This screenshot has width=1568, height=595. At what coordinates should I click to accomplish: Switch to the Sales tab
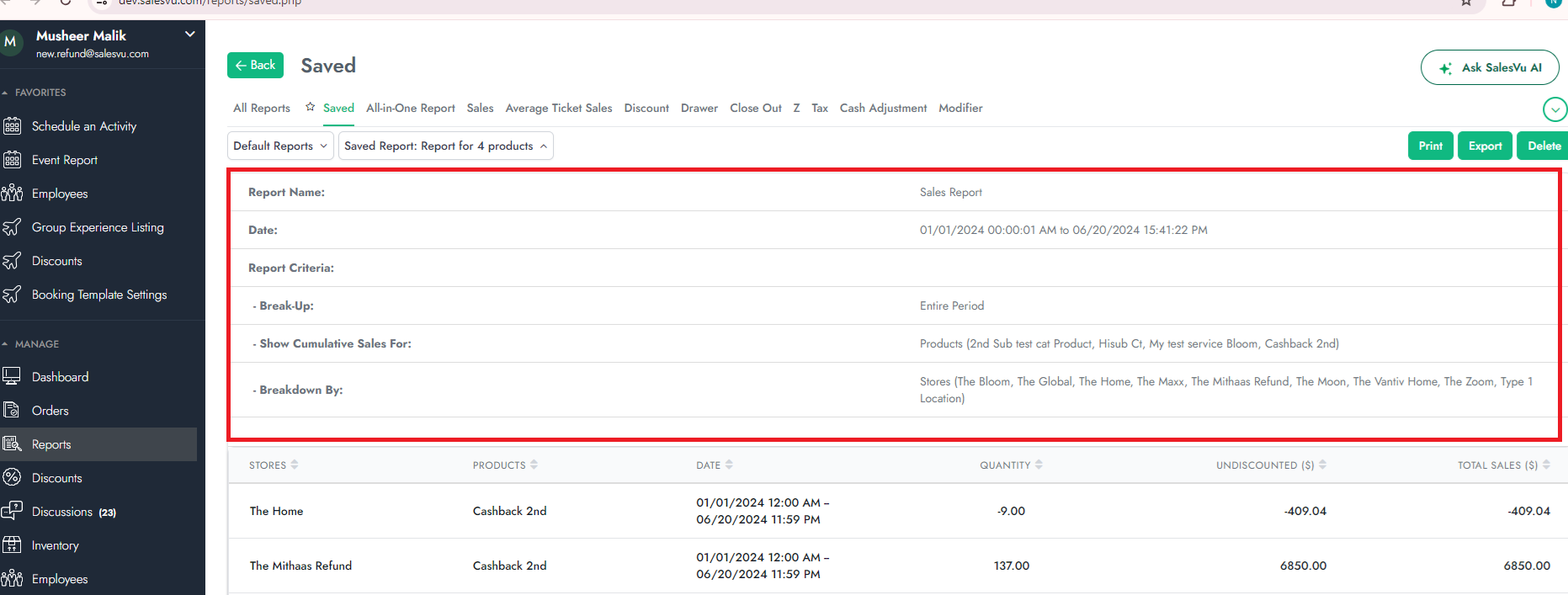(480, 109)
